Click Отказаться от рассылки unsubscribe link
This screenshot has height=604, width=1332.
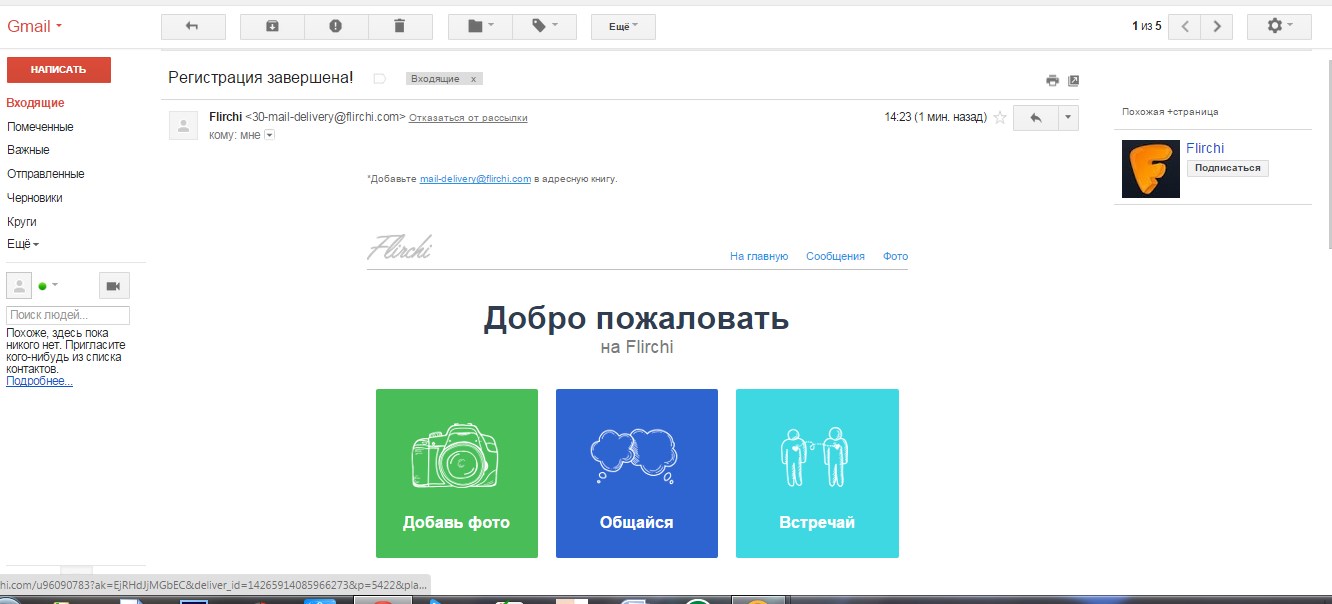(x=468, y=118)
